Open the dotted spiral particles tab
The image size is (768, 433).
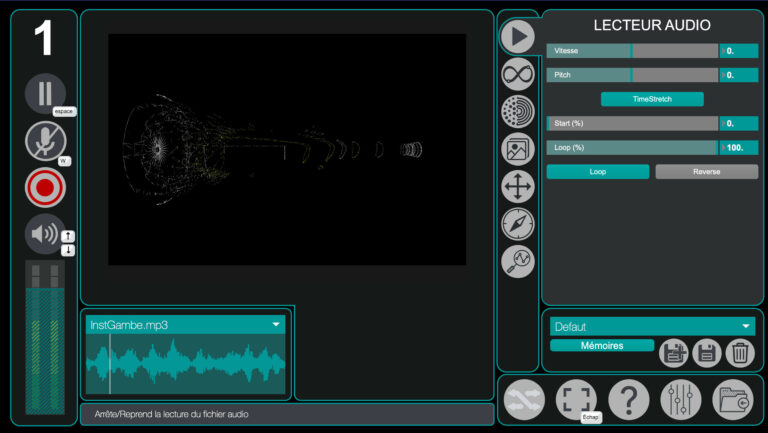(517, 111)
